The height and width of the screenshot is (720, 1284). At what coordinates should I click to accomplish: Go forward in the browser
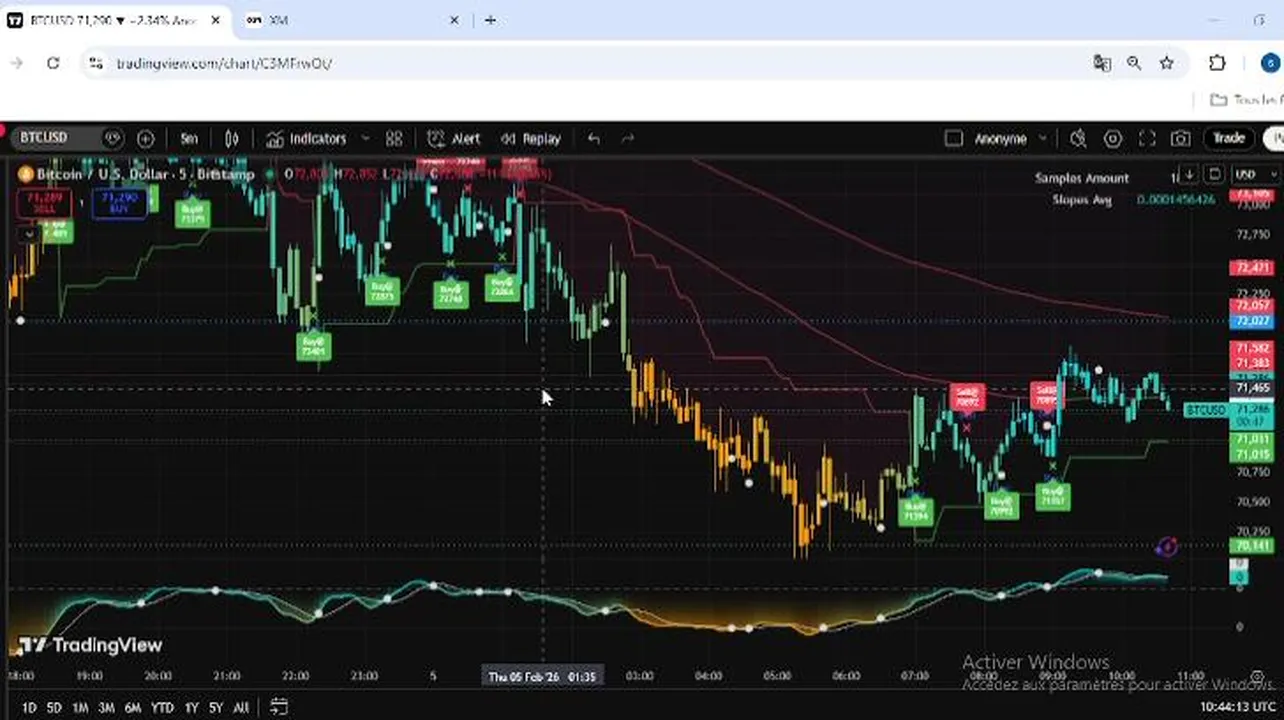[16, 63]
